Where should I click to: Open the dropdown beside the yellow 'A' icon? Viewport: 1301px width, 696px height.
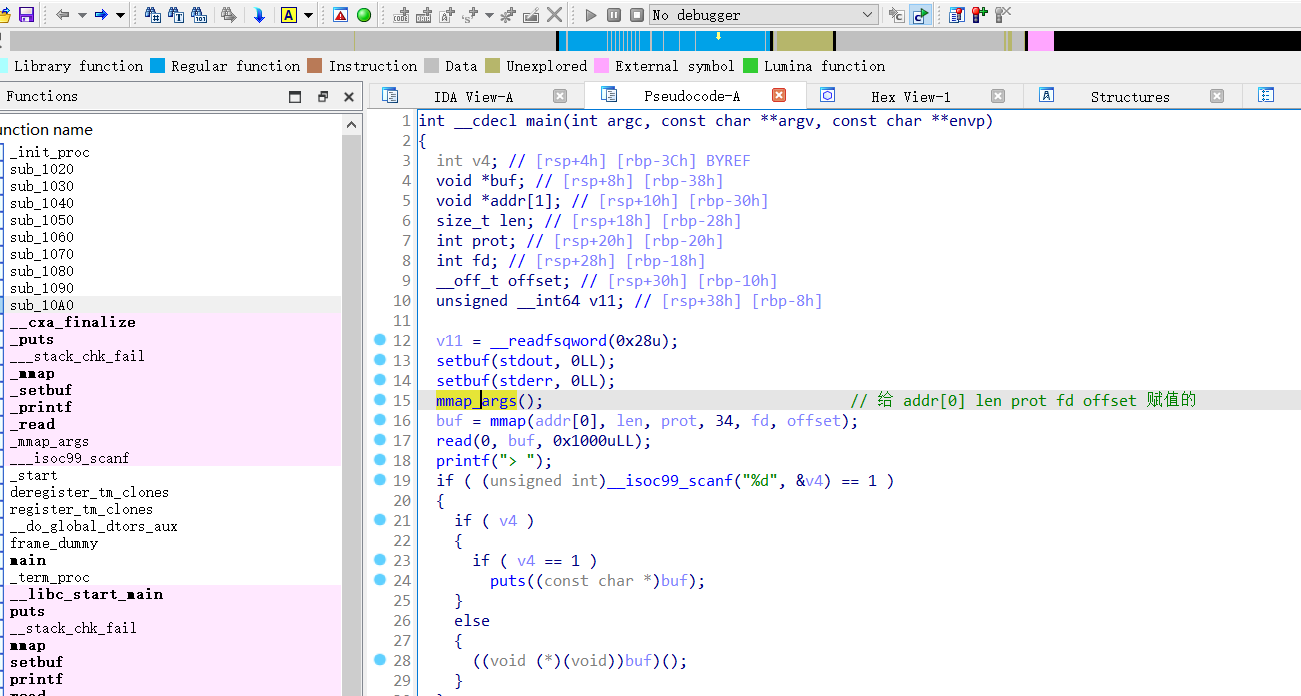pyautogui.click(x=308, y=15)
